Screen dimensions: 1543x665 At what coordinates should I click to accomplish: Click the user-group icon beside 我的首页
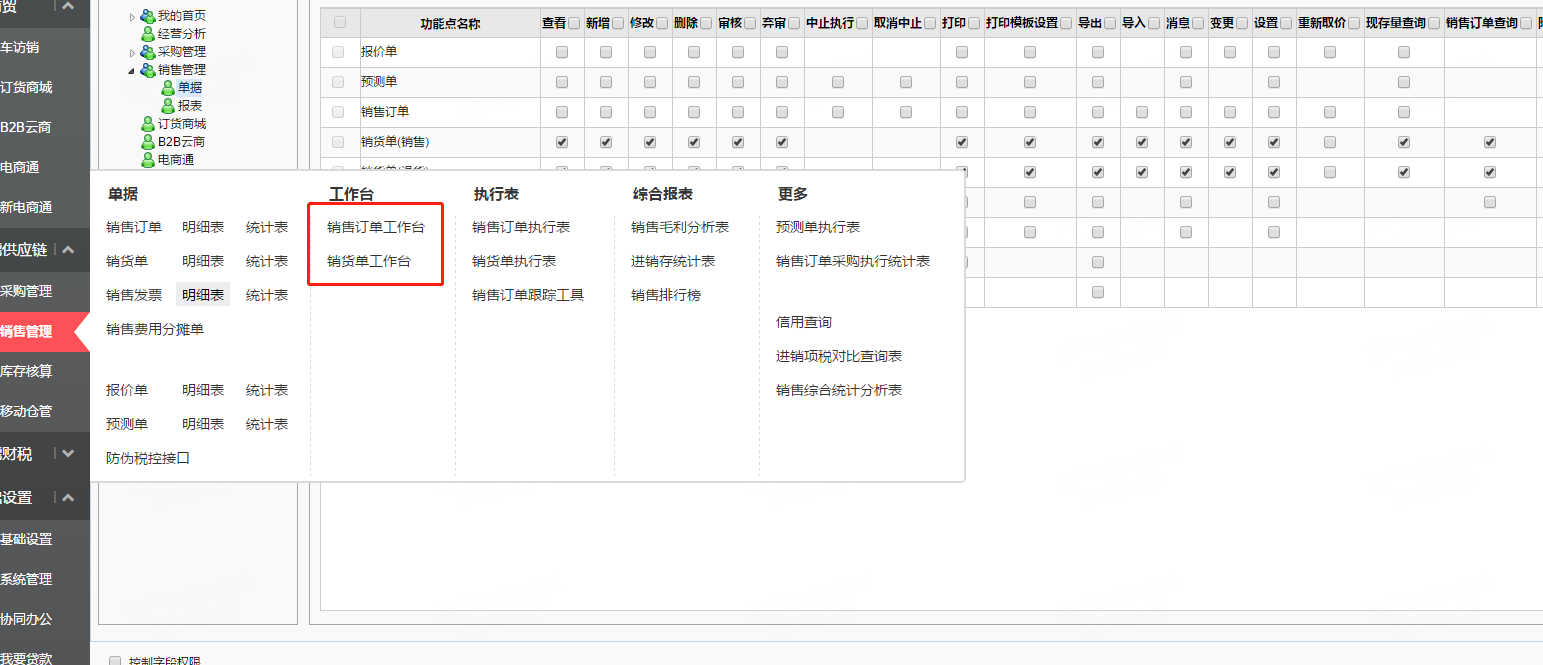pyautogui.click(x=148, y=16)
